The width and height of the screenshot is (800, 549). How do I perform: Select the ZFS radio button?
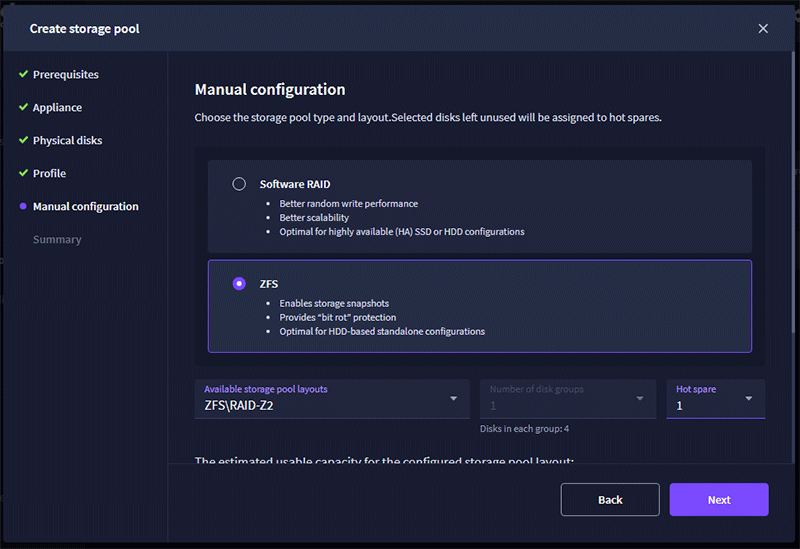coord(239,284)
